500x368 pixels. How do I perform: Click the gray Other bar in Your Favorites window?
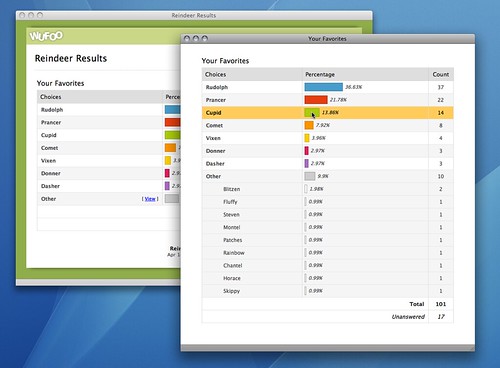[310, 176]
